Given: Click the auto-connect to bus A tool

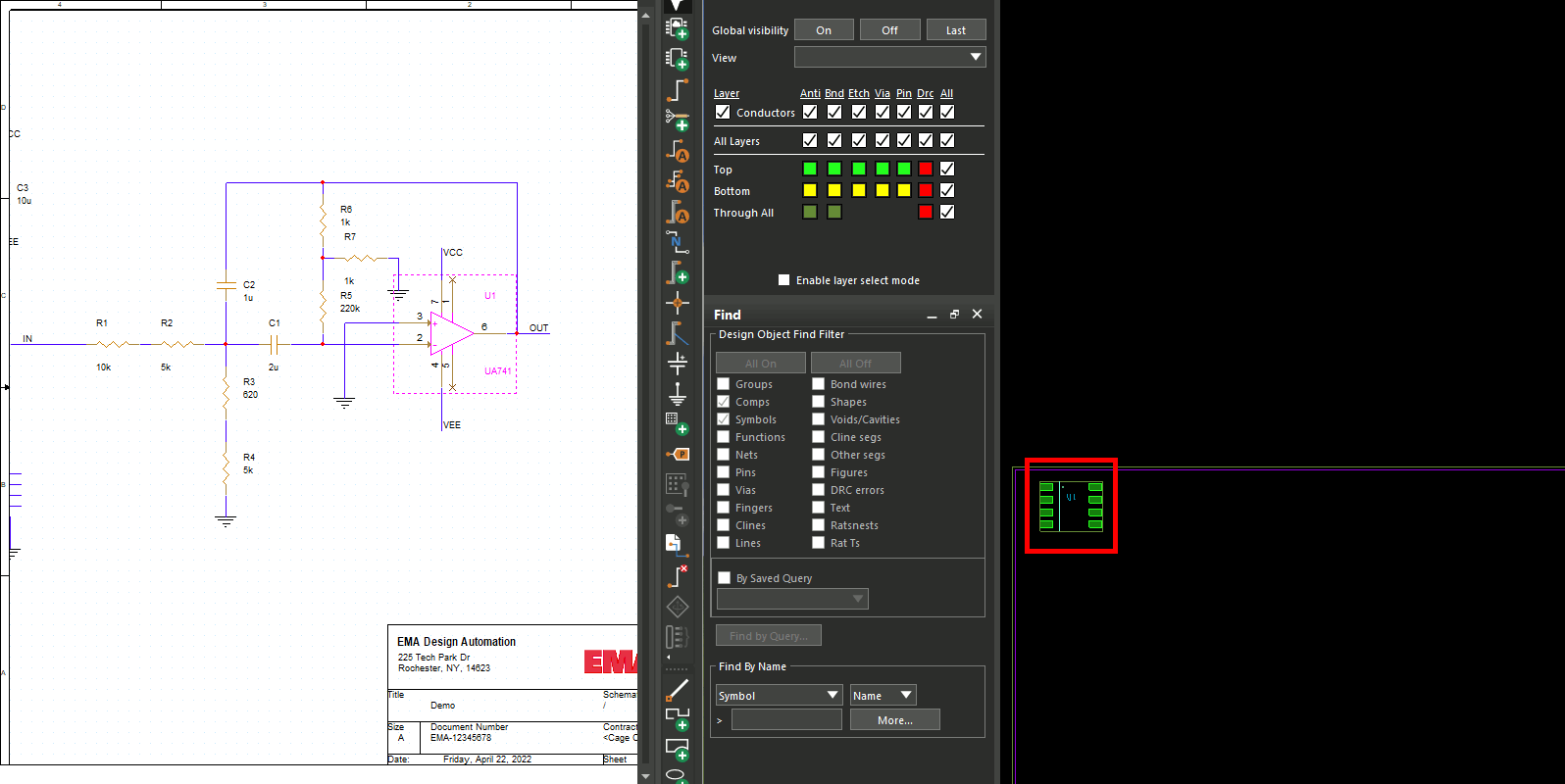Looking at the screenshot, I should click(x=677, y=212).
